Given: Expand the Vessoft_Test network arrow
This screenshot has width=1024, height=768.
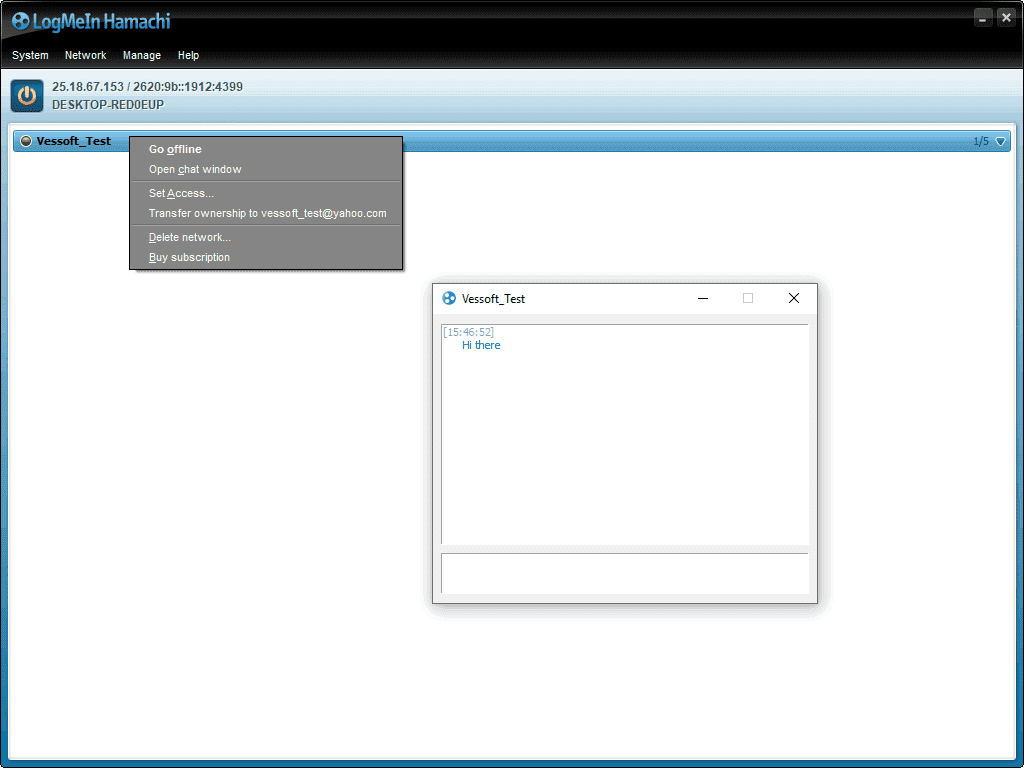Looking at the screenshot, I should coord(1000,141).
